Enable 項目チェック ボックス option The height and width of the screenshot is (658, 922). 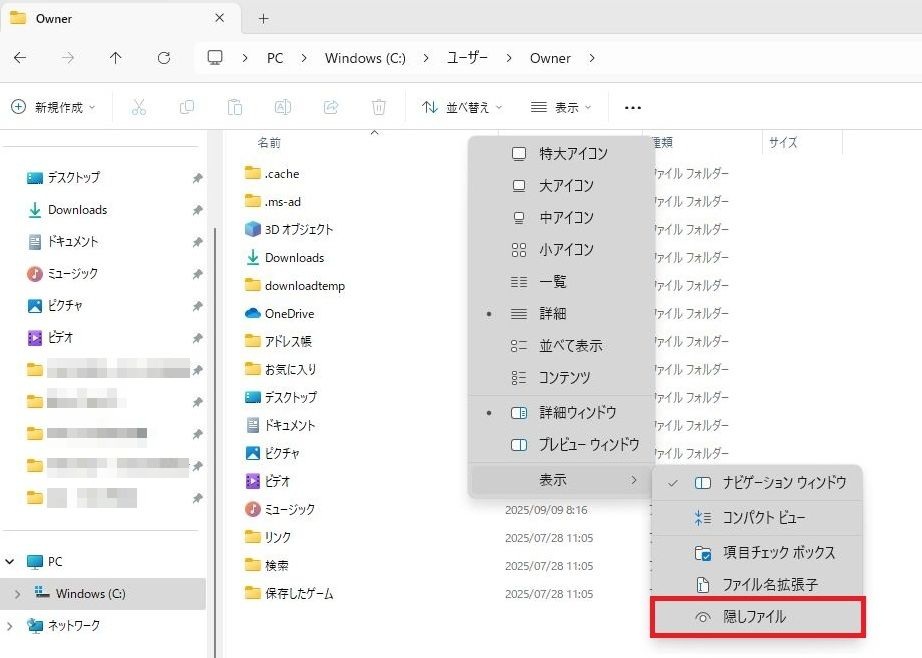(x=778, y=552)
